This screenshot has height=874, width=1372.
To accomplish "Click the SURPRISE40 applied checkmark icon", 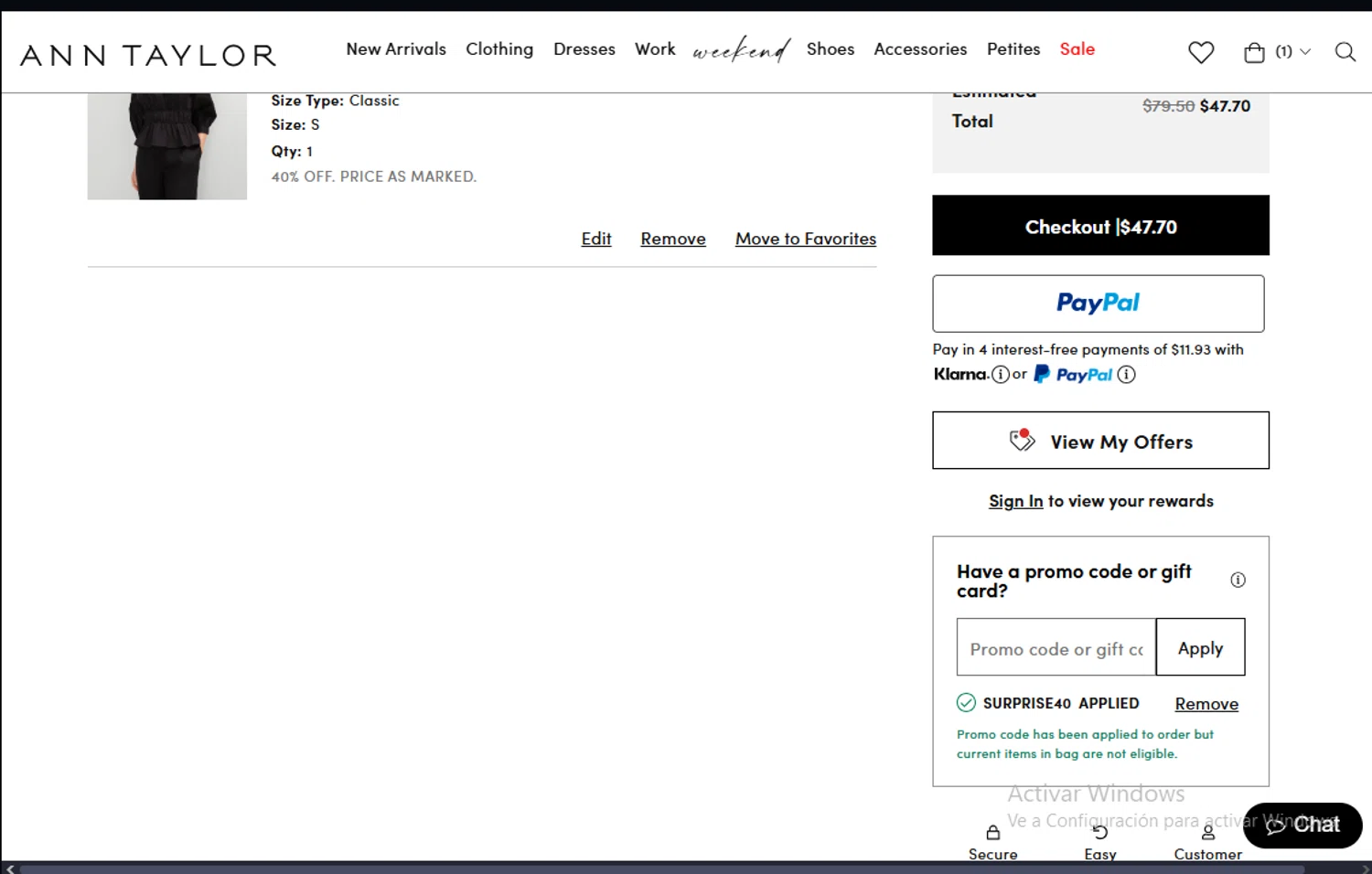I will (x=966, y=702).
